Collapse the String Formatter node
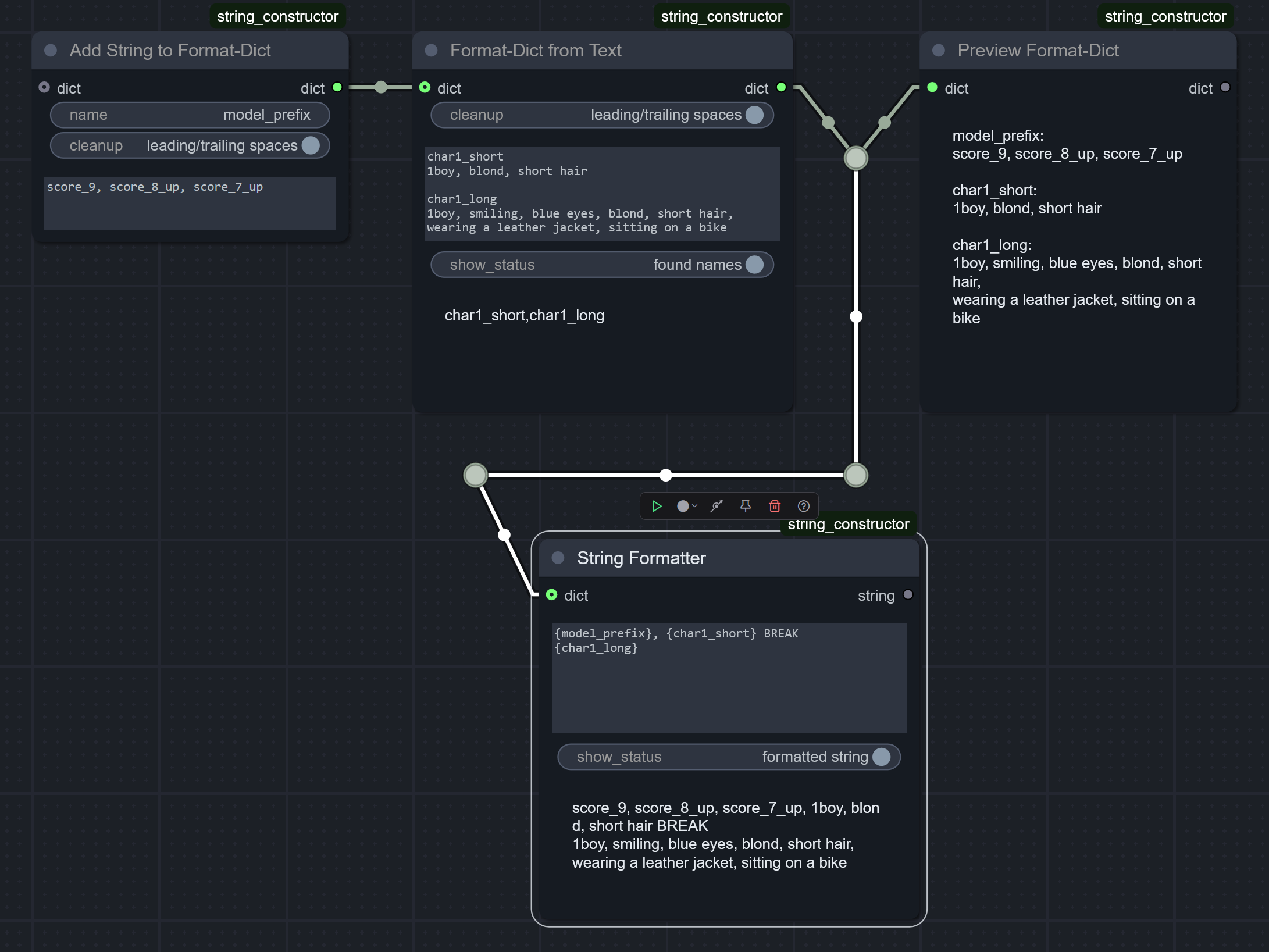 (x=558, y=558)
